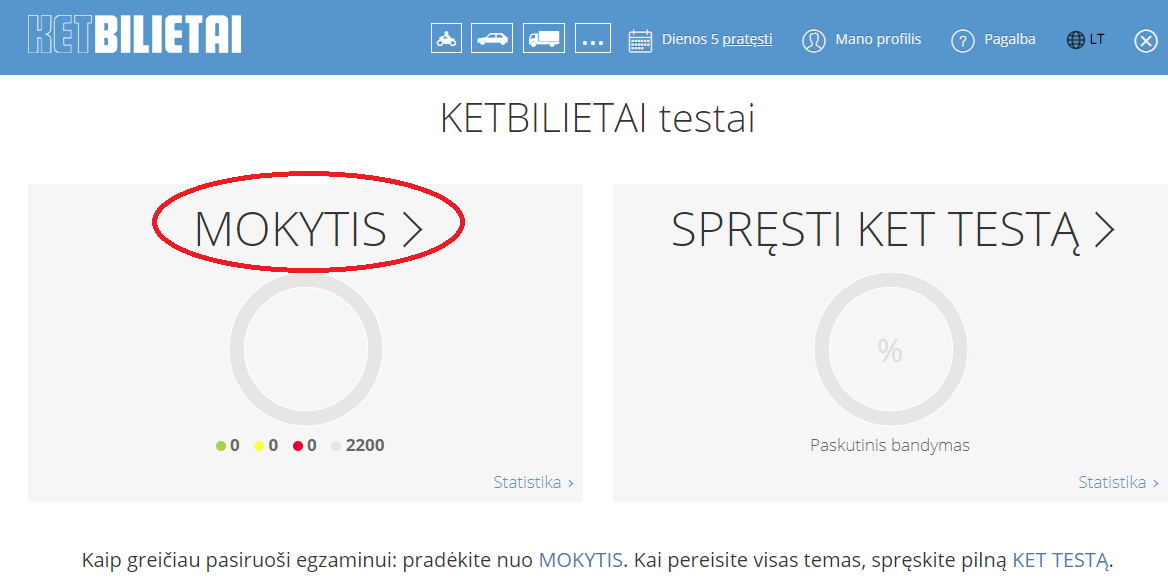Select the passenger car category icon
The height and width of the screenshot is (582, 1168).
(x=493, y=39)
